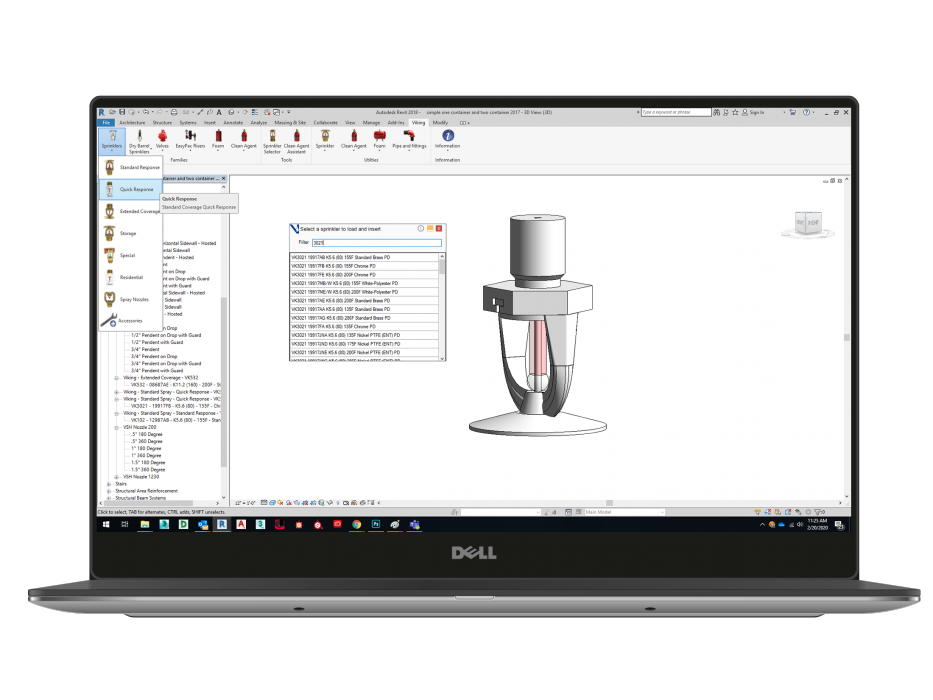Collapse Viking Extended Coverage VK532 node
This screenshot has width=933, height=700.
[x=117, y=378]
